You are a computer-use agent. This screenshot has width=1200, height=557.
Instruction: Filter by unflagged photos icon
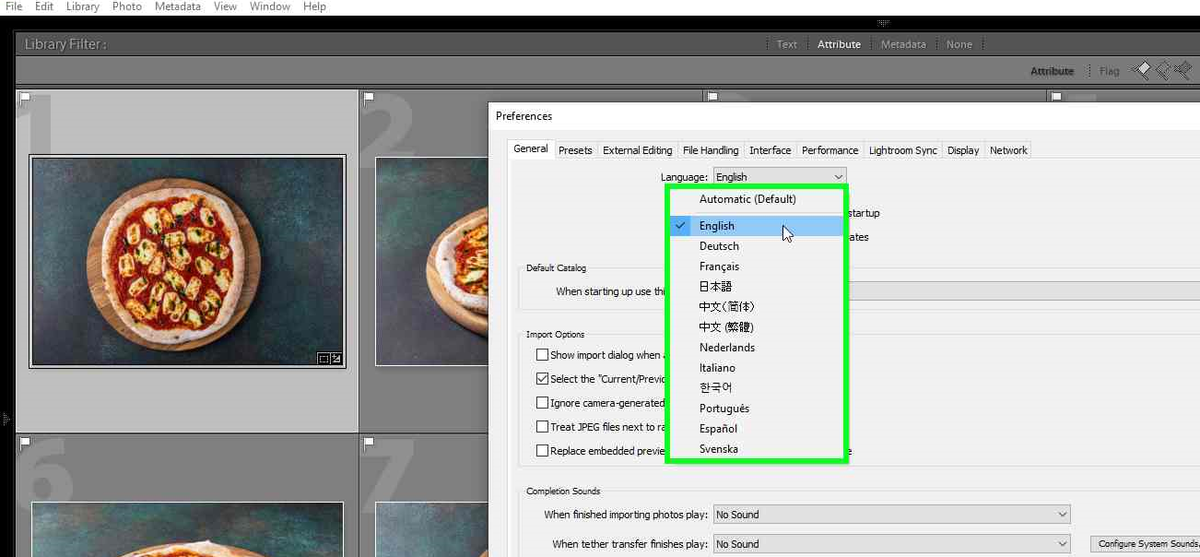(x=1163, y=71)
